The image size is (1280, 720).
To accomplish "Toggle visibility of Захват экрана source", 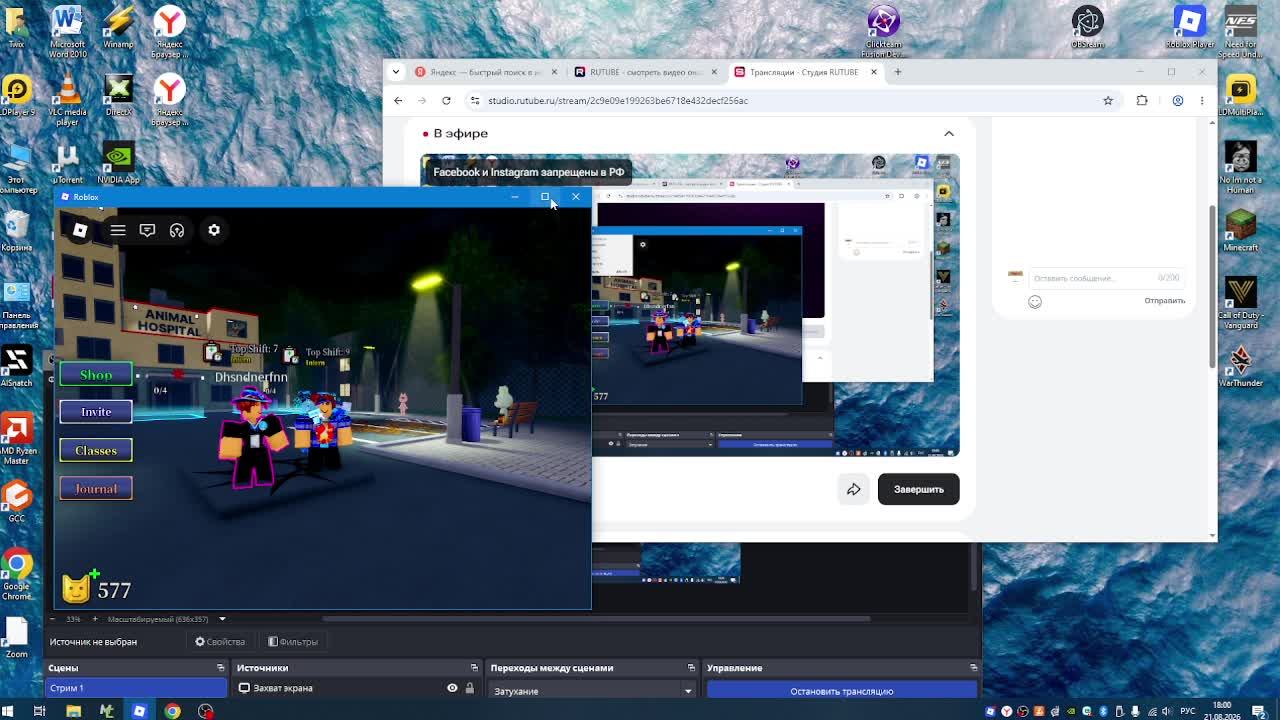I will [x=452, y=688].
